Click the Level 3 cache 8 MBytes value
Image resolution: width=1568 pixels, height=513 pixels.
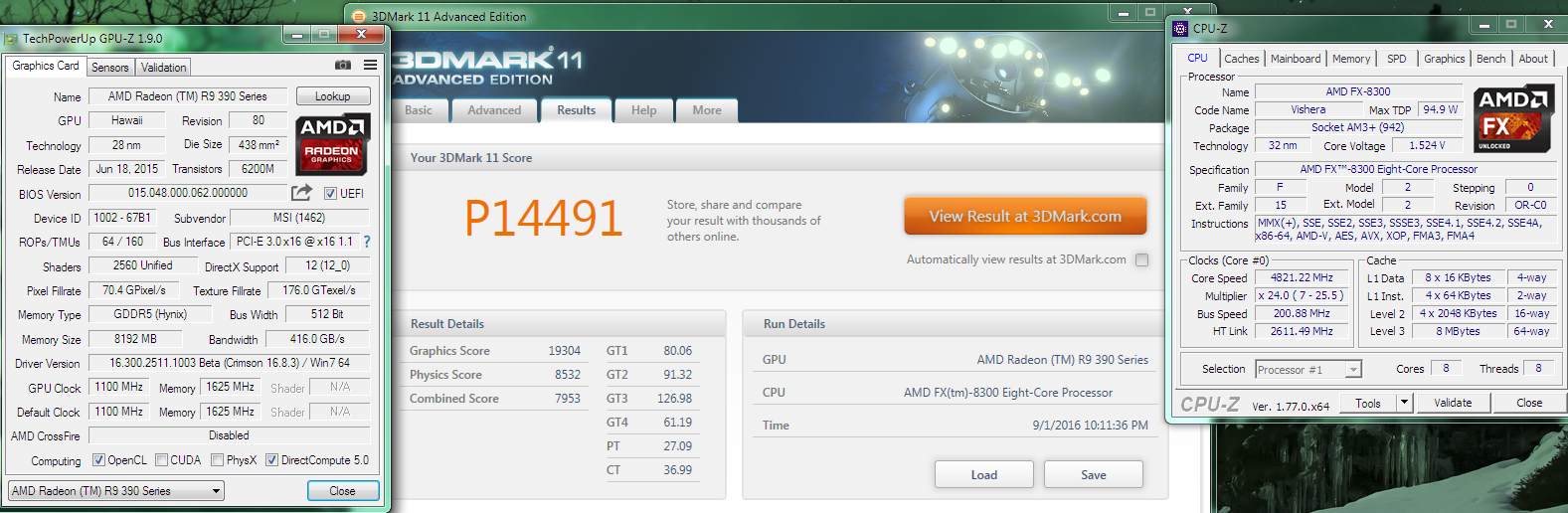coord(1458,331)
